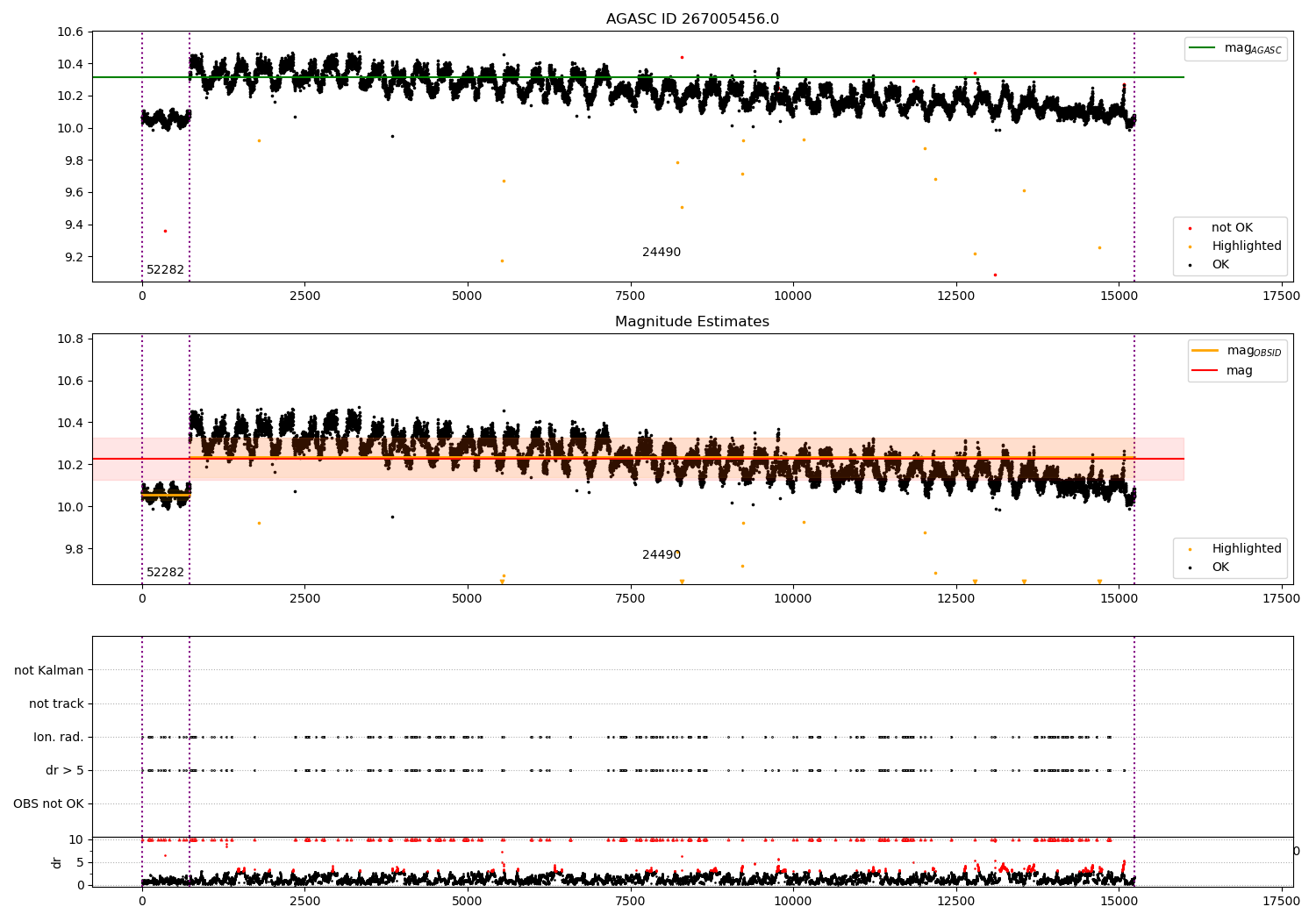
Task: Click the '52282' annotation in middle plot
Action: (x=165, y=572)
